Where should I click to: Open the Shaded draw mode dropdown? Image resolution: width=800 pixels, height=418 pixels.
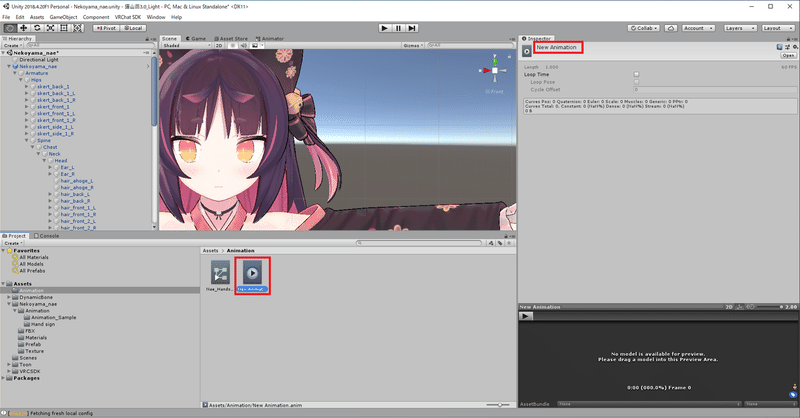pos(187,45)
